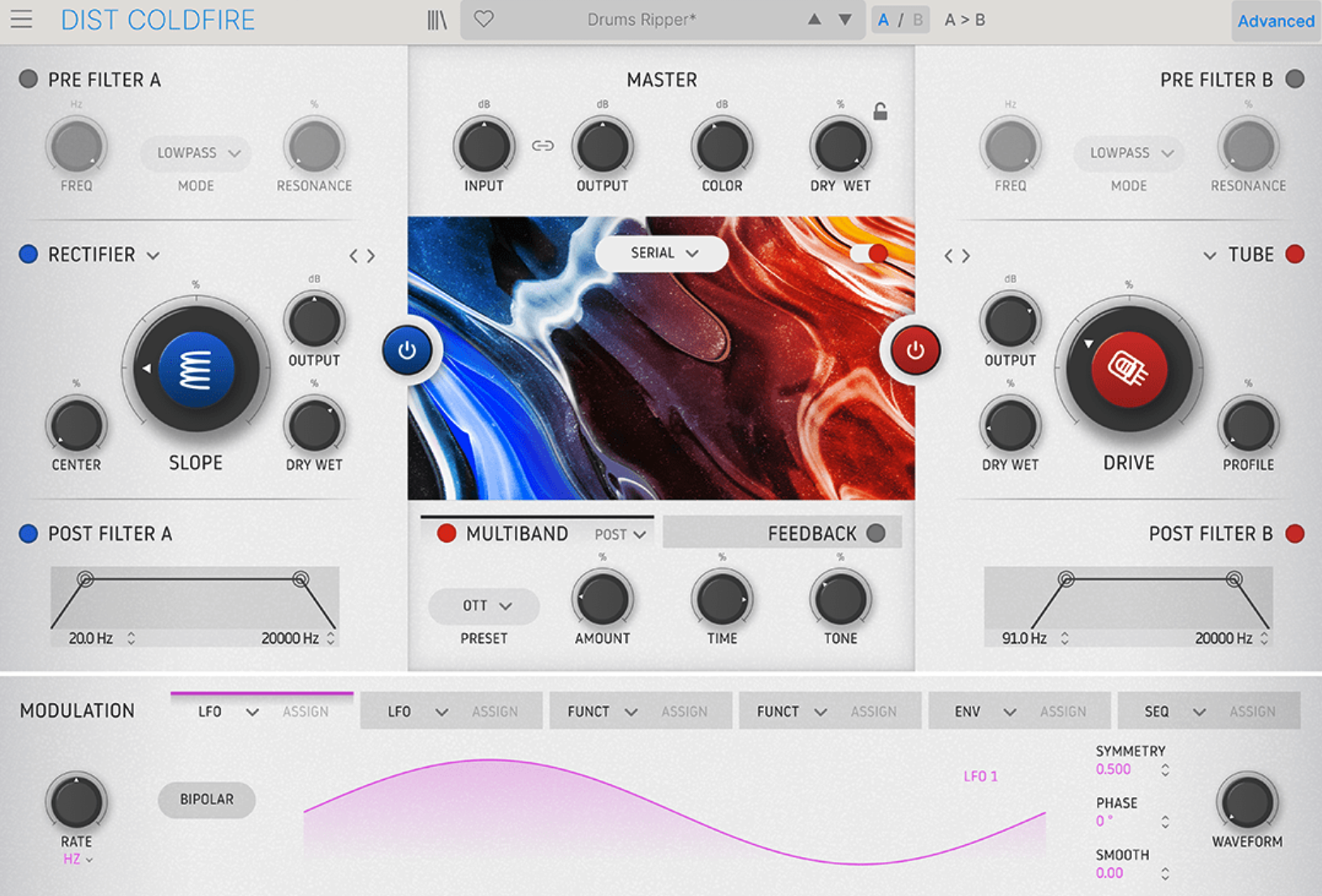
Task: Click the input/output link chain icon
Action: point(543,146)
